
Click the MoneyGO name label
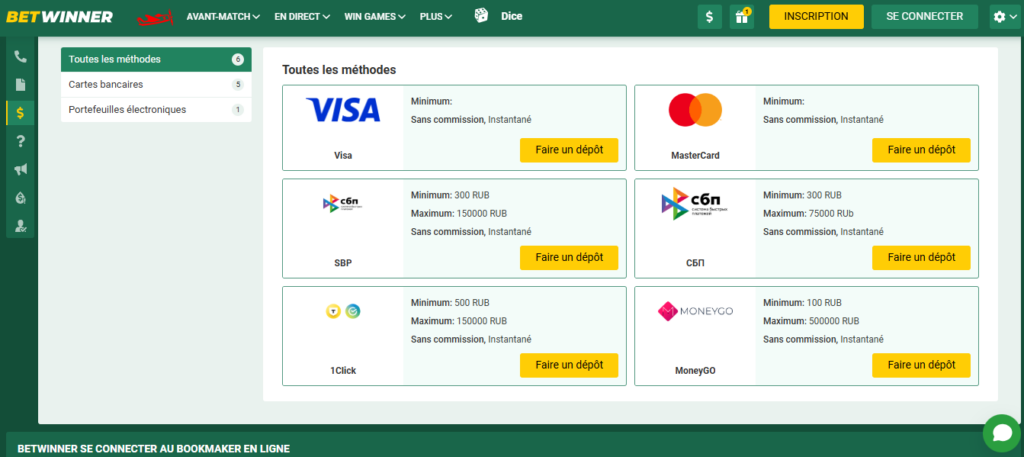tap(696, 371)
